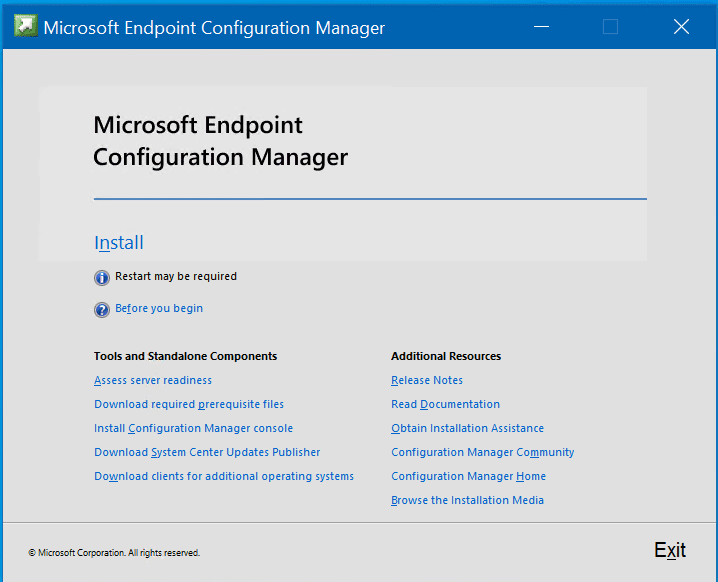Browse the Installation Media

pos(468,500)
